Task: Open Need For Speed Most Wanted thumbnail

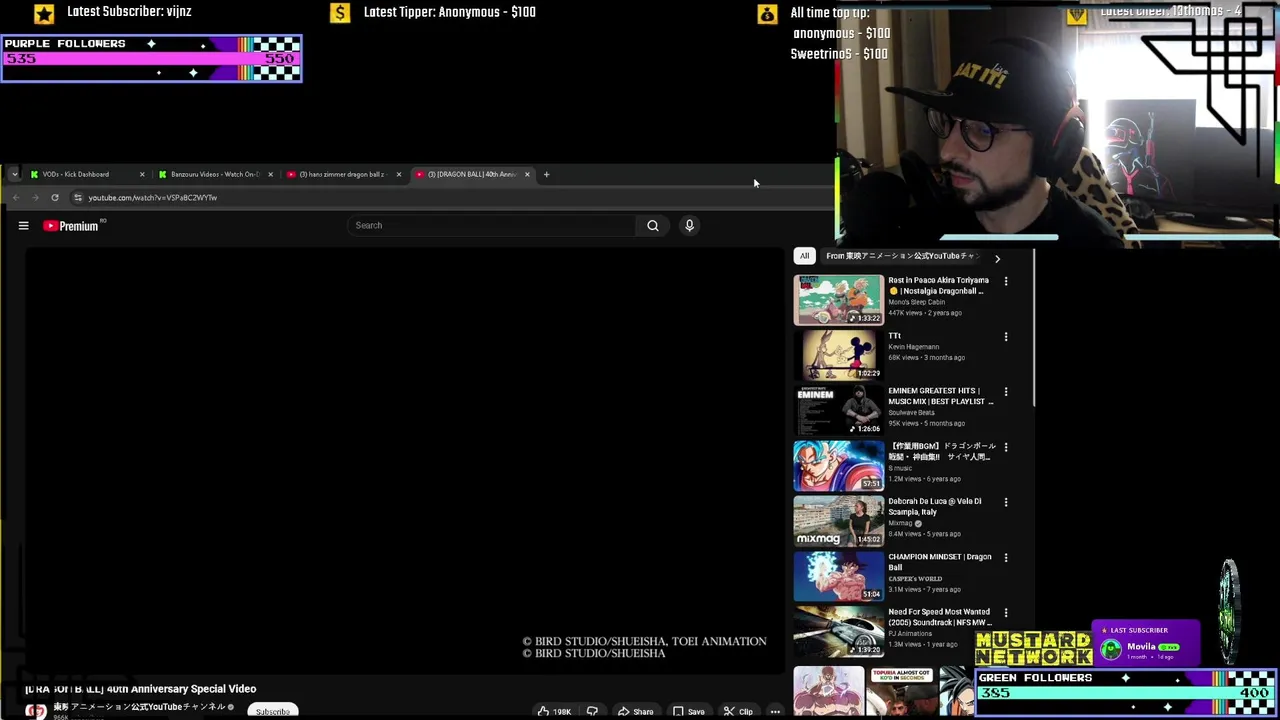Action: point(839,631)
